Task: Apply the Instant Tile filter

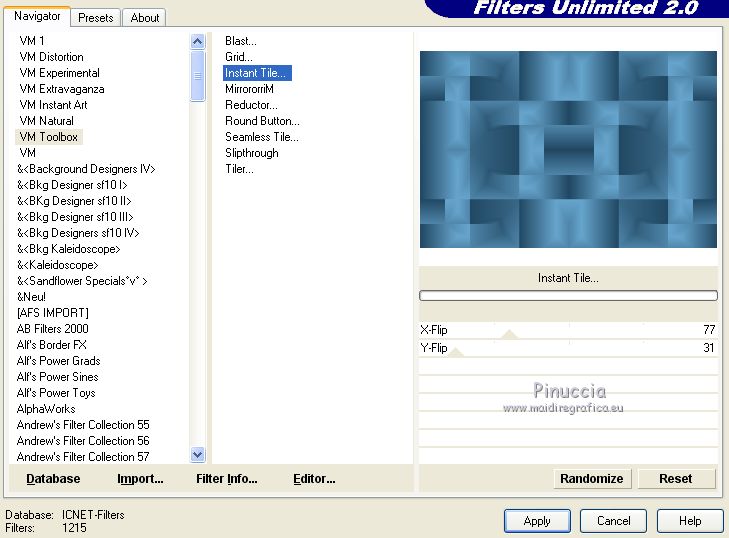Action: [x=537, y=521]
